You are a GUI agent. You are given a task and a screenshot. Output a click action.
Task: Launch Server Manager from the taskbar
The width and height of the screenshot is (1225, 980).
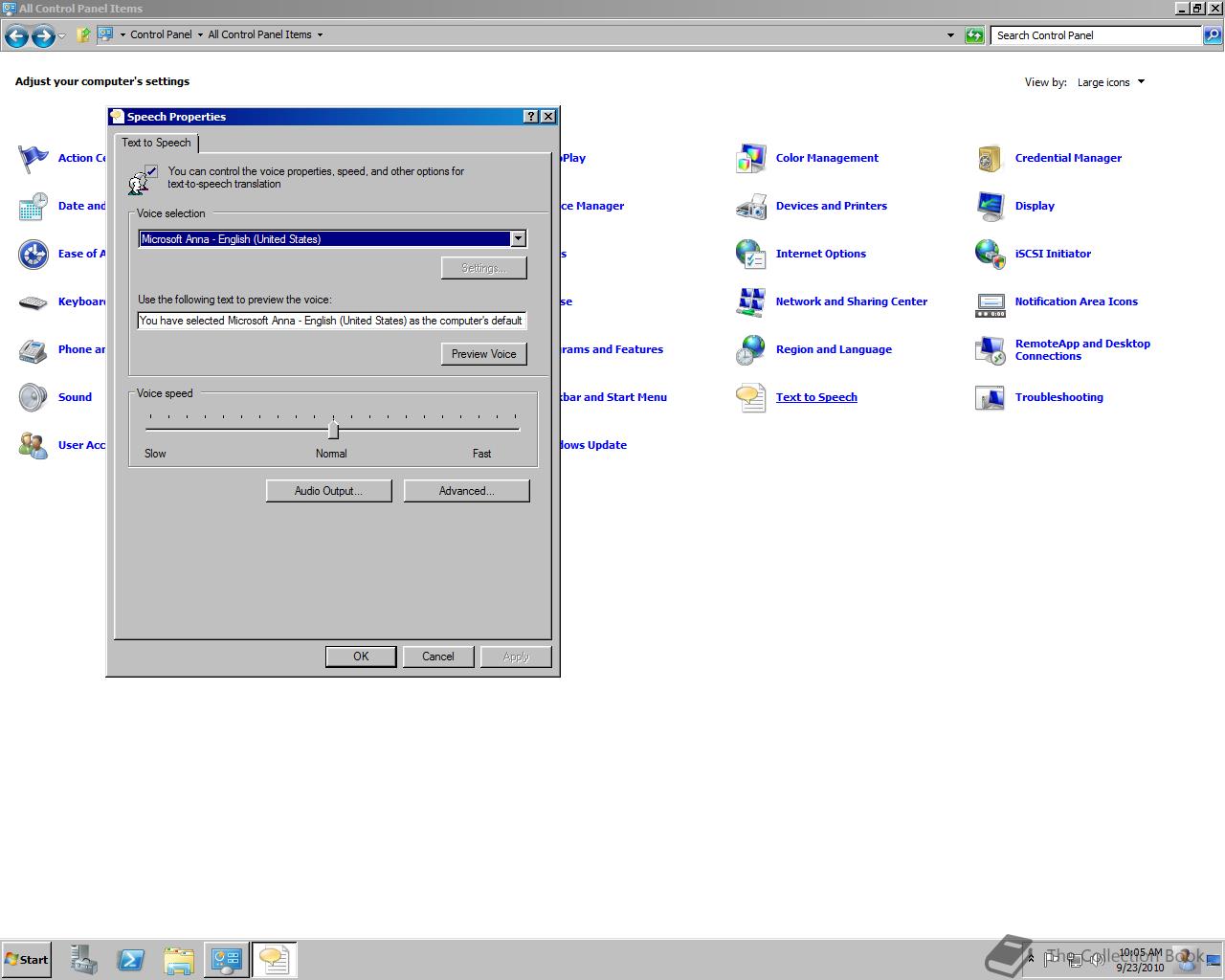tap(83, 959)
